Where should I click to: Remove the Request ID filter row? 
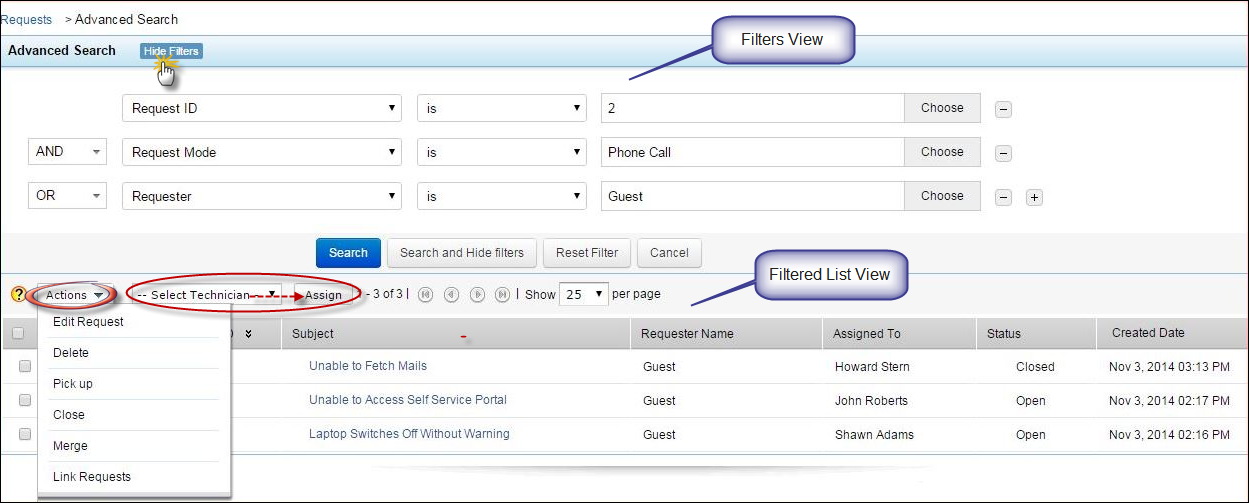click(1003, 110)
